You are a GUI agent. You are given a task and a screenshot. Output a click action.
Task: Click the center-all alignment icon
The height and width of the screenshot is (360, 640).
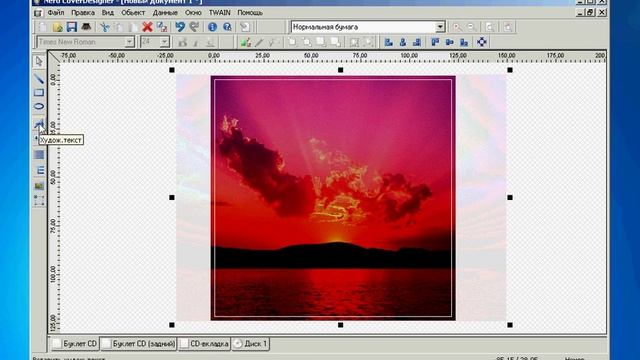click(482, 42)
